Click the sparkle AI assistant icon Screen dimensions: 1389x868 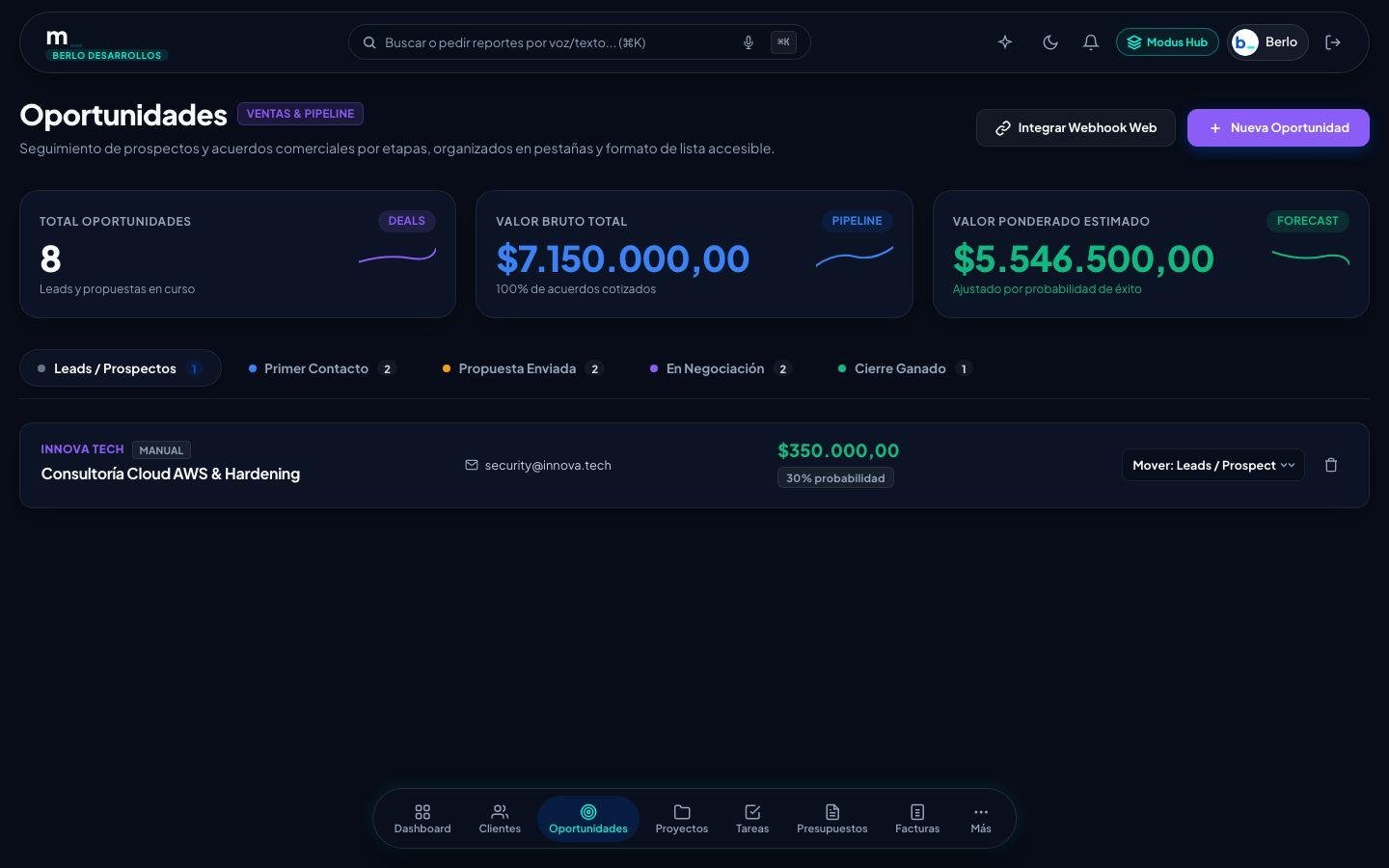(x=1005, y=42)
